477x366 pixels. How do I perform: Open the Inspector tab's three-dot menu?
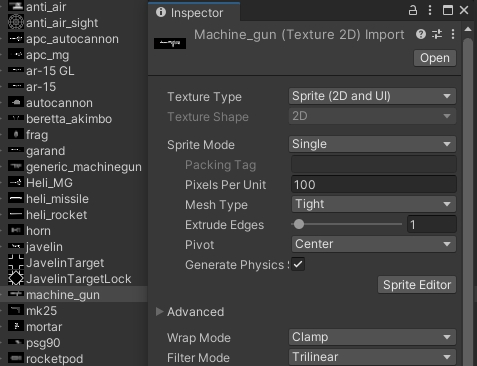[430, 10]
